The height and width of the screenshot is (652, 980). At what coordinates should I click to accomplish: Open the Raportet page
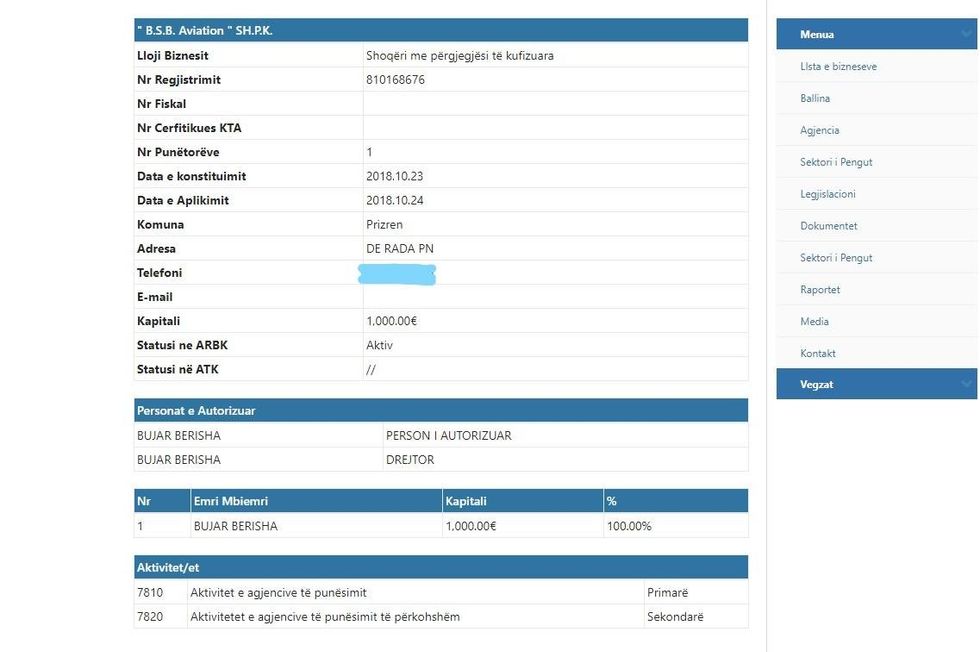tap(820, 290)
